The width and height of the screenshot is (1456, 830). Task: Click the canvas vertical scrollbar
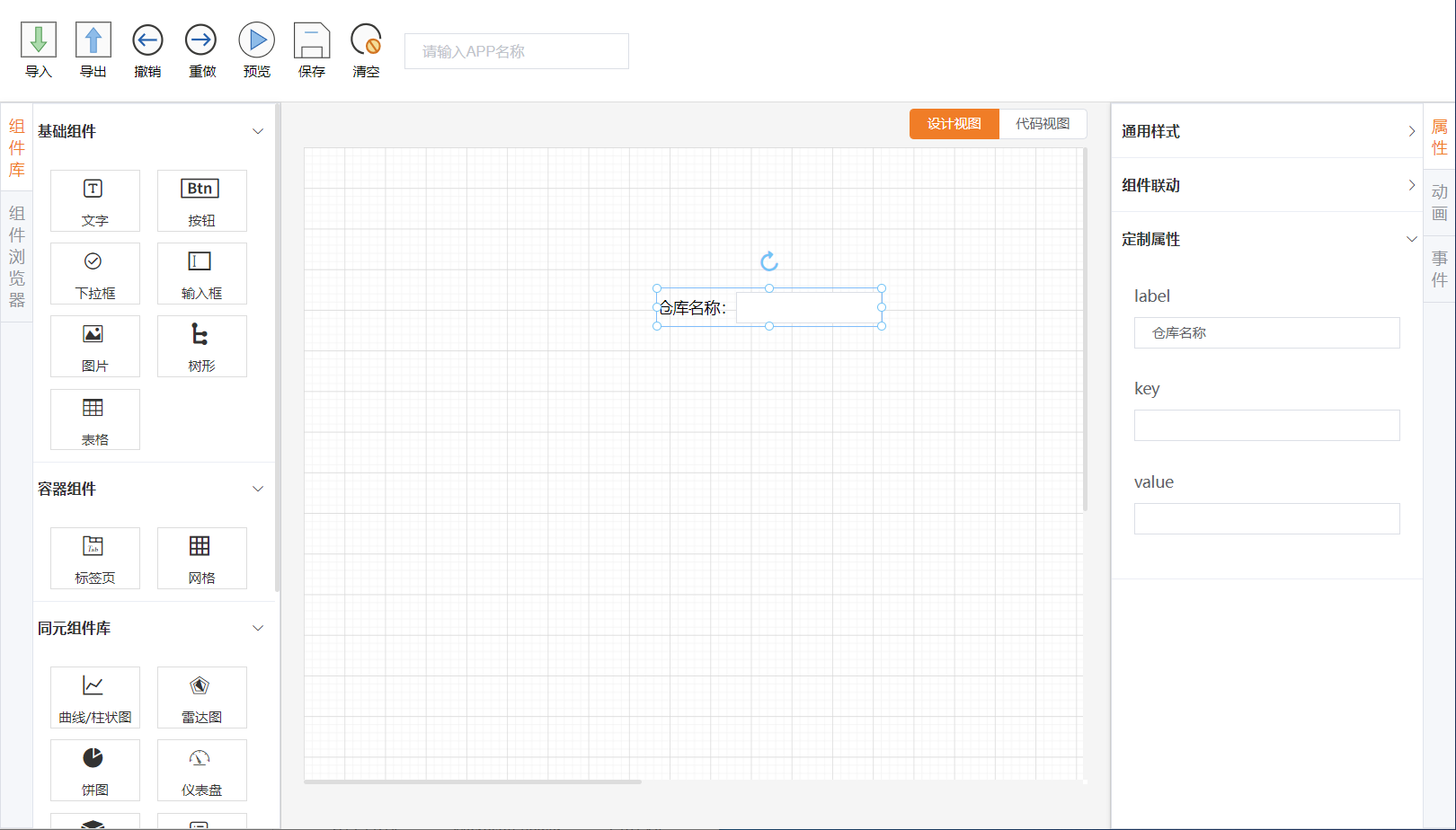1085,329
